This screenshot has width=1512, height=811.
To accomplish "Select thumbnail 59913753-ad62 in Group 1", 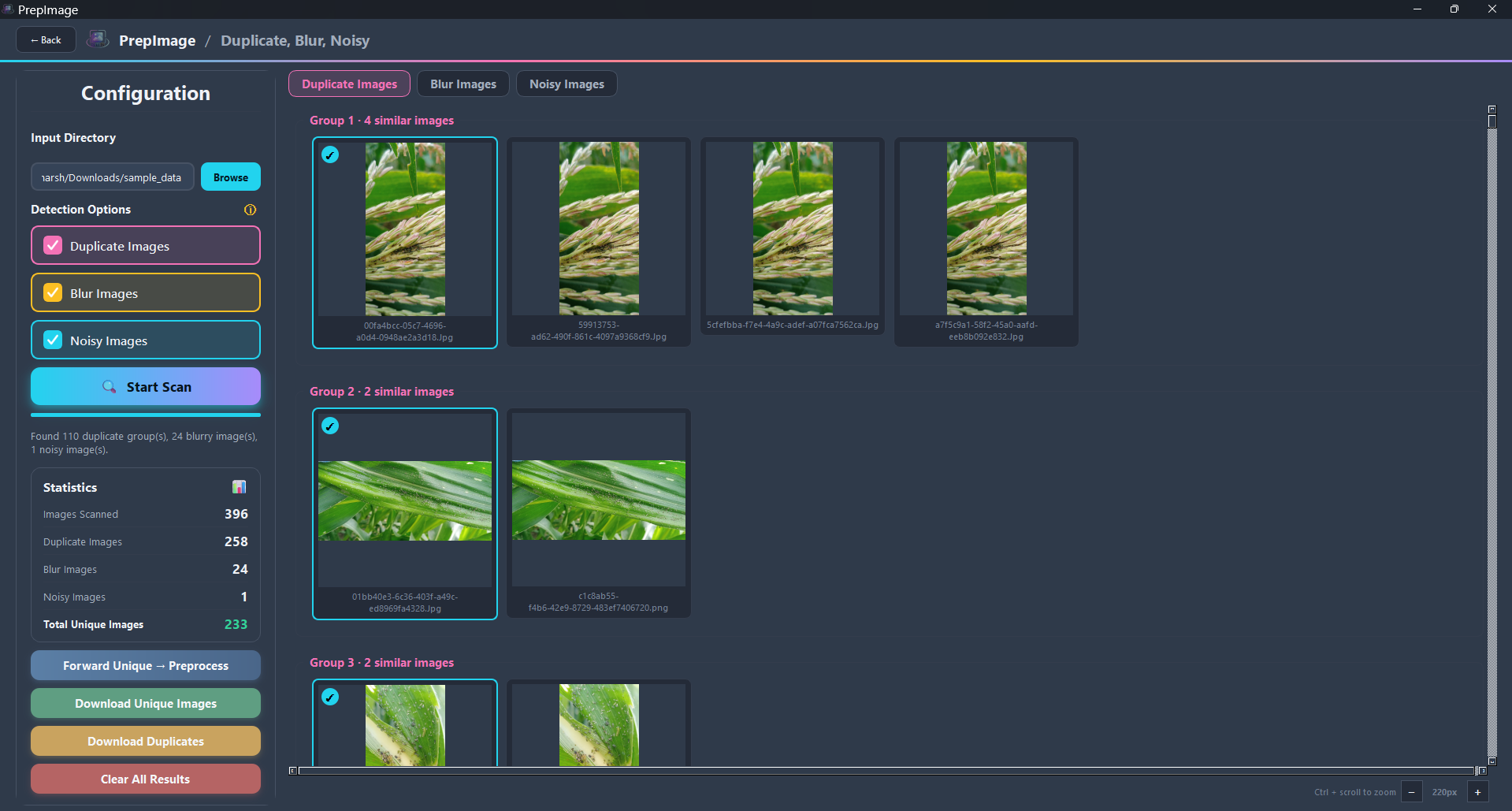I will [x=599, y=242].
